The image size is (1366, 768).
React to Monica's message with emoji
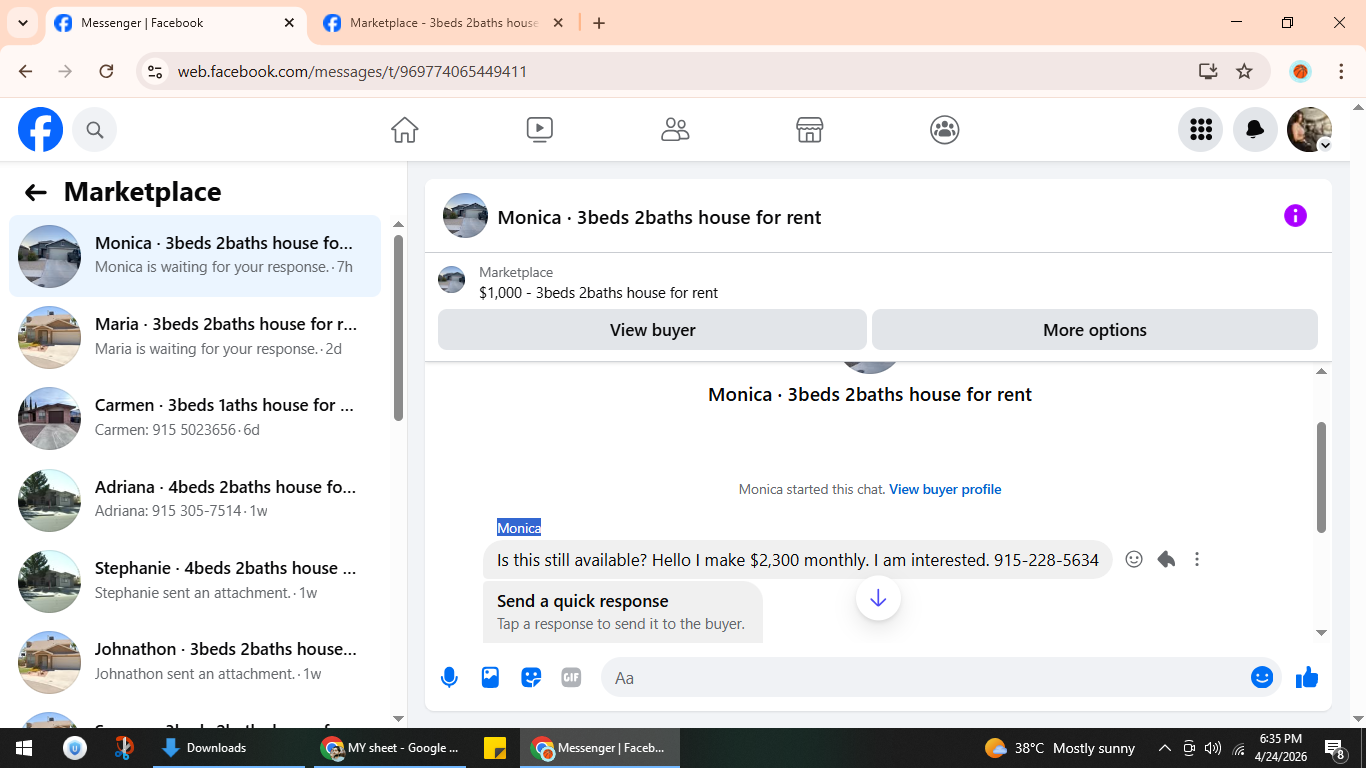(x=1134, y=560)
